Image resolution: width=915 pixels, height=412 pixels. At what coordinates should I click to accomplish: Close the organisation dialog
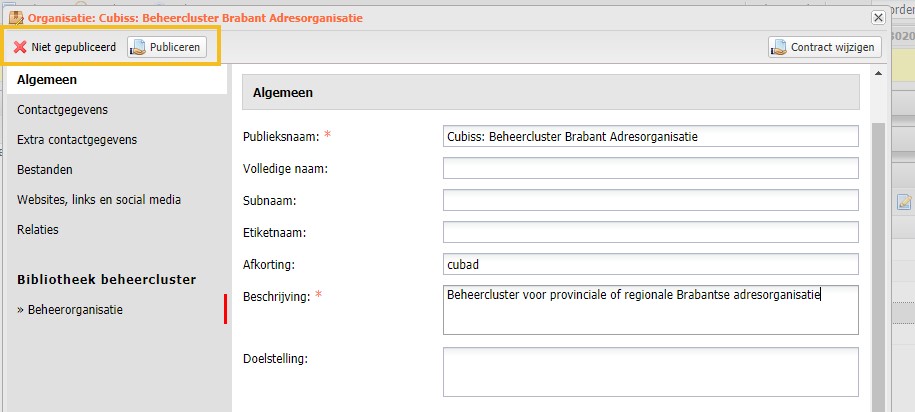[x=878, y=18]
